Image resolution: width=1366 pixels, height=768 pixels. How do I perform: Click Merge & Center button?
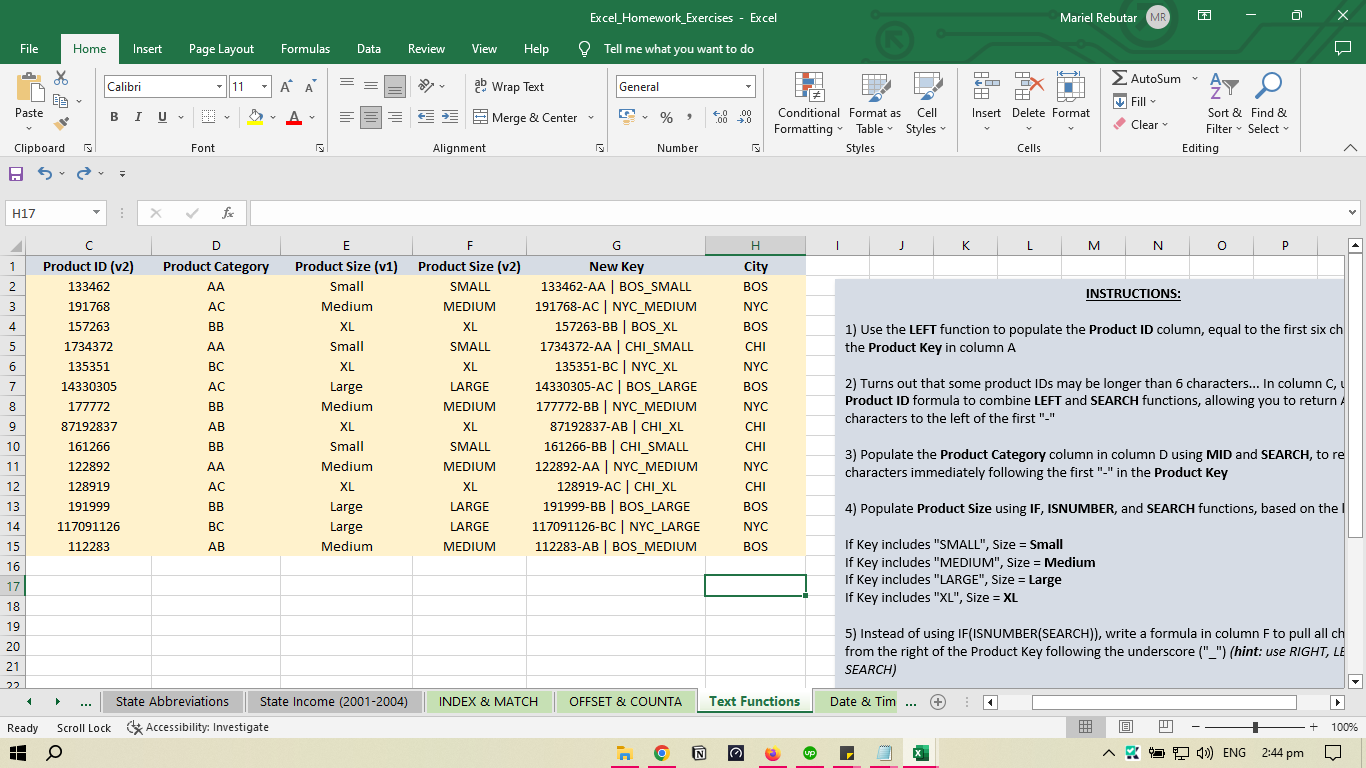pos(525,117)
